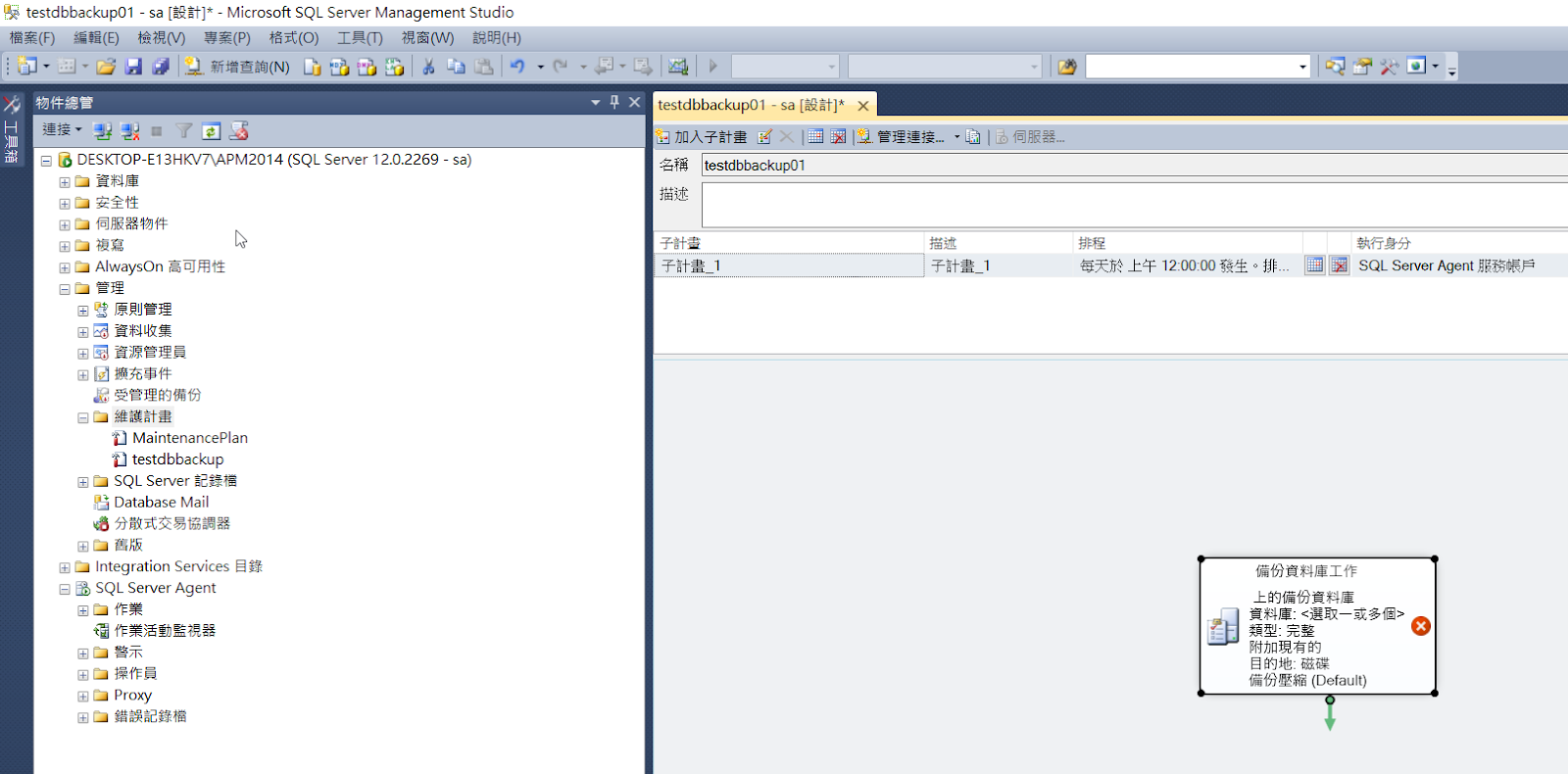Open the Window (視窗) menu

[x=427, y=37]
